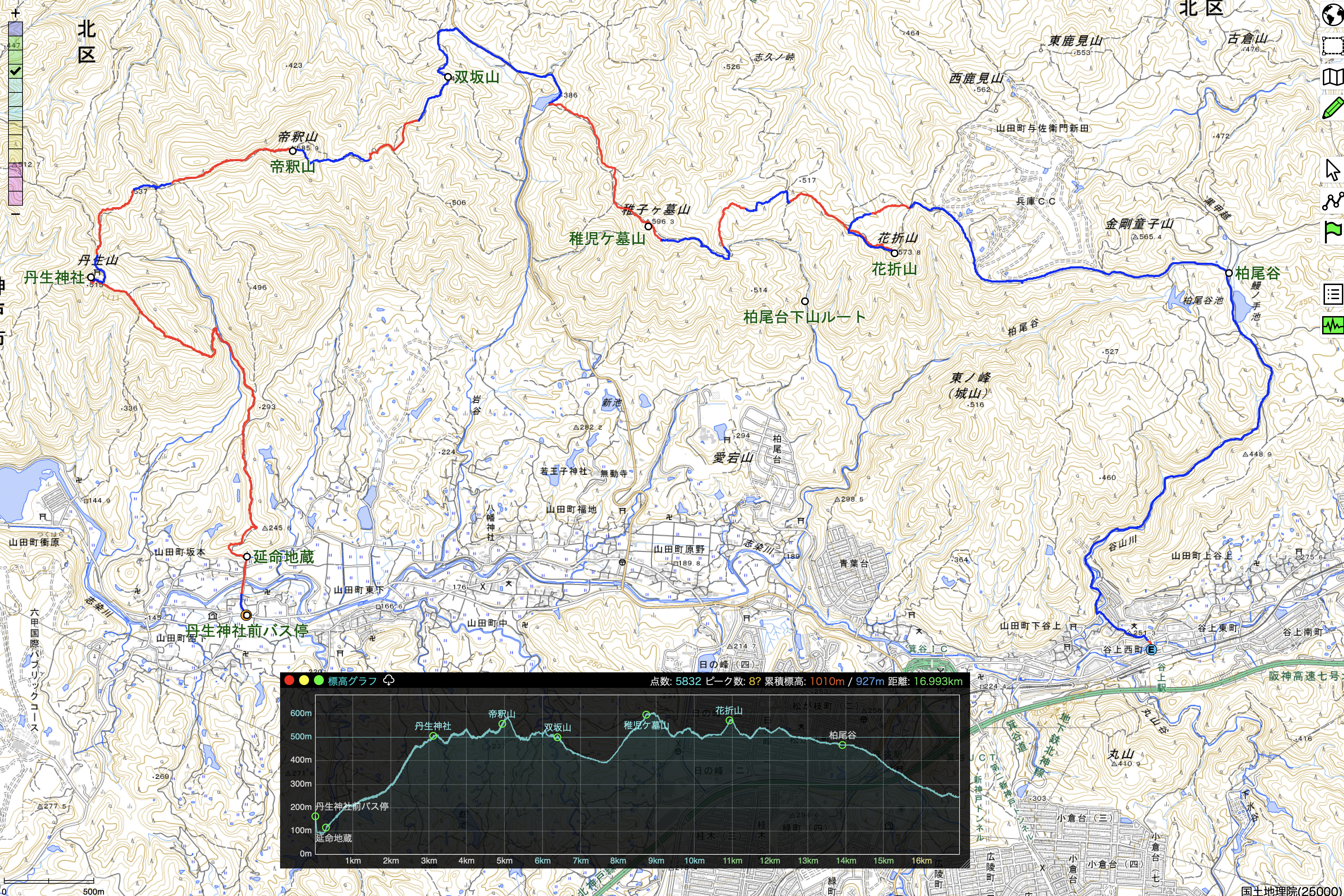Viewport: 1344px width, 896px height.
Task: Click the globe icon in right toolbar
Action: (1333, 14)
